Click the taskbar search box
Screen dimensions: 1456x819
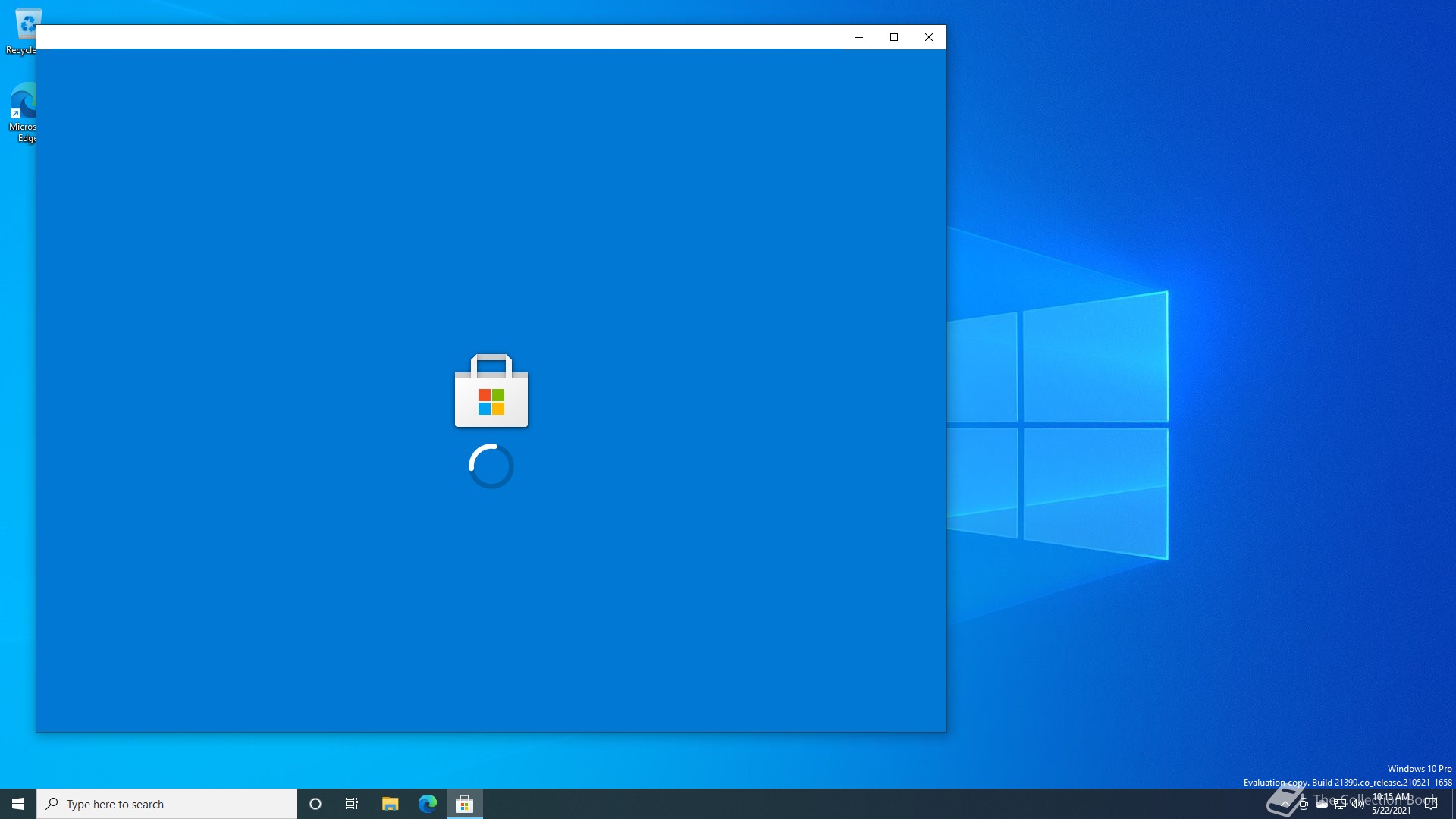click(167, 804)
